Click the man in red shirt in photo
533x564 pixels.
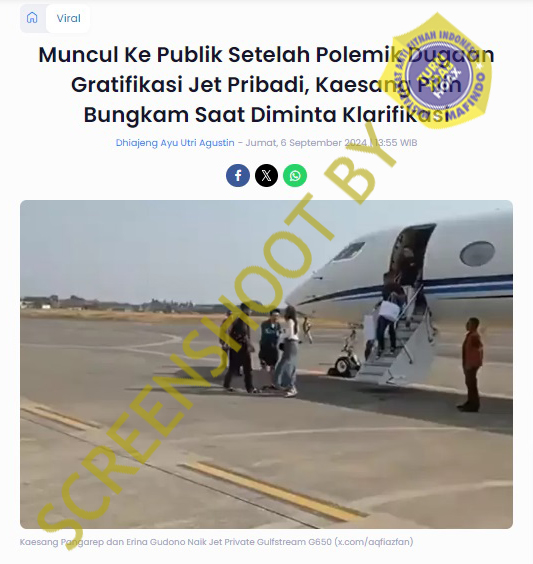(x=471, y=364)
